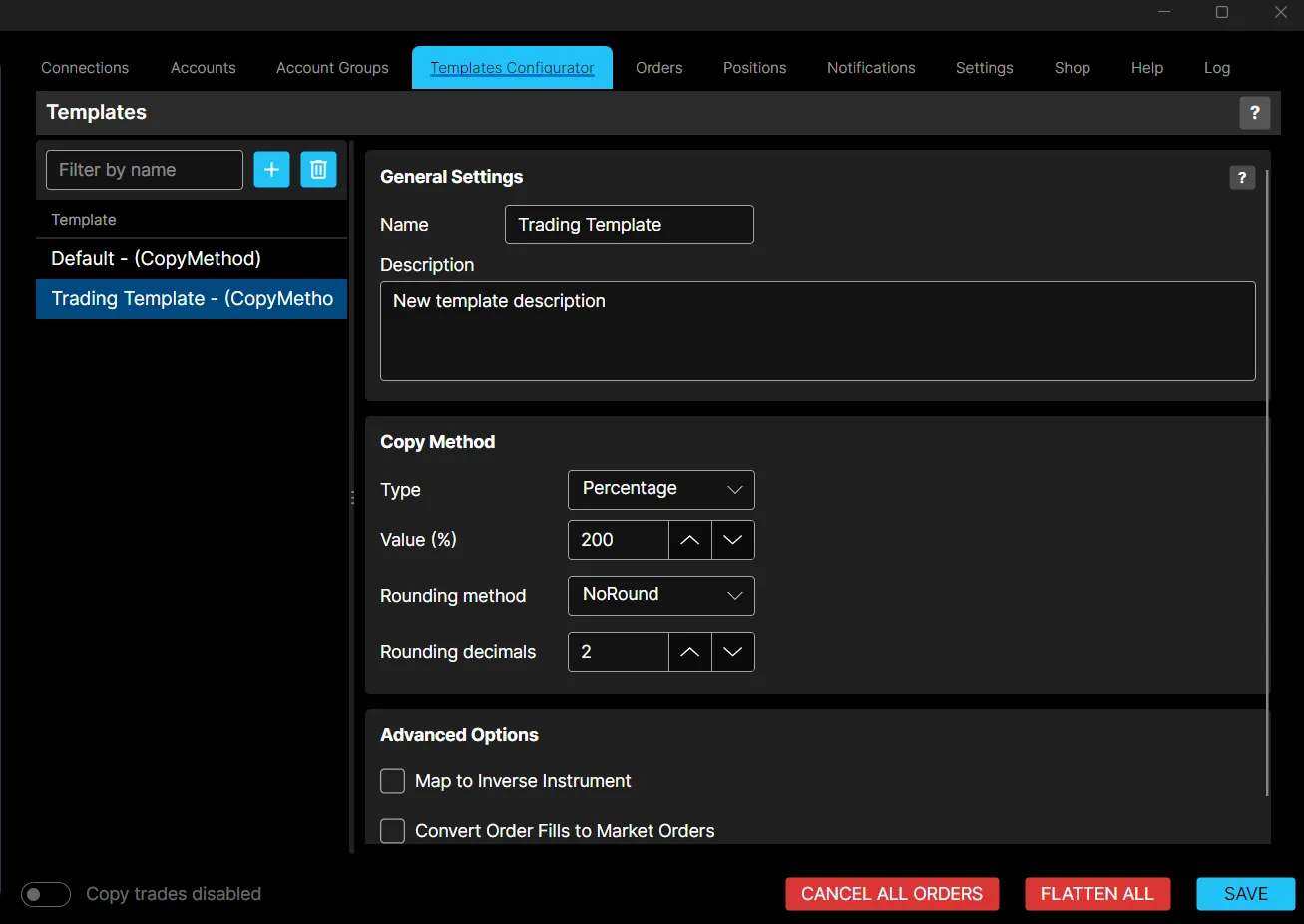
Task: Select the Templates Configurator tab
Action: point(512,68)
